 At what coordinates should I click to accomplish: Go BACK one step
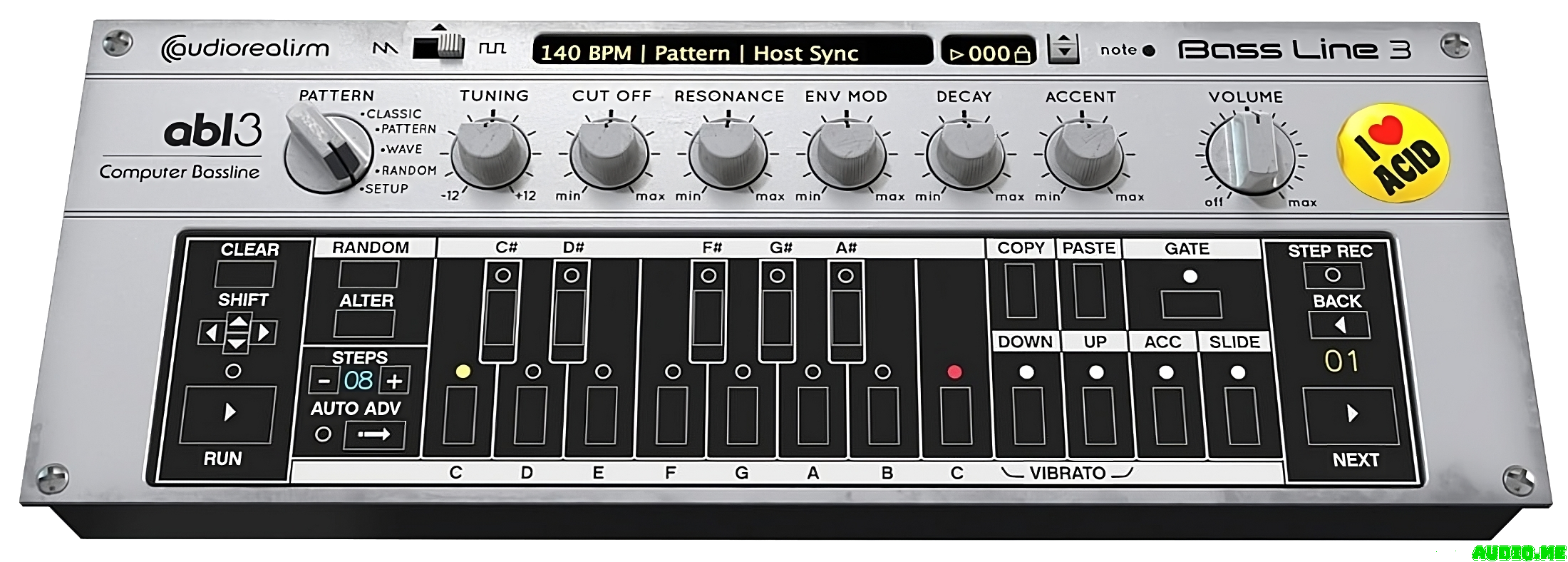tap(1339, 325)
